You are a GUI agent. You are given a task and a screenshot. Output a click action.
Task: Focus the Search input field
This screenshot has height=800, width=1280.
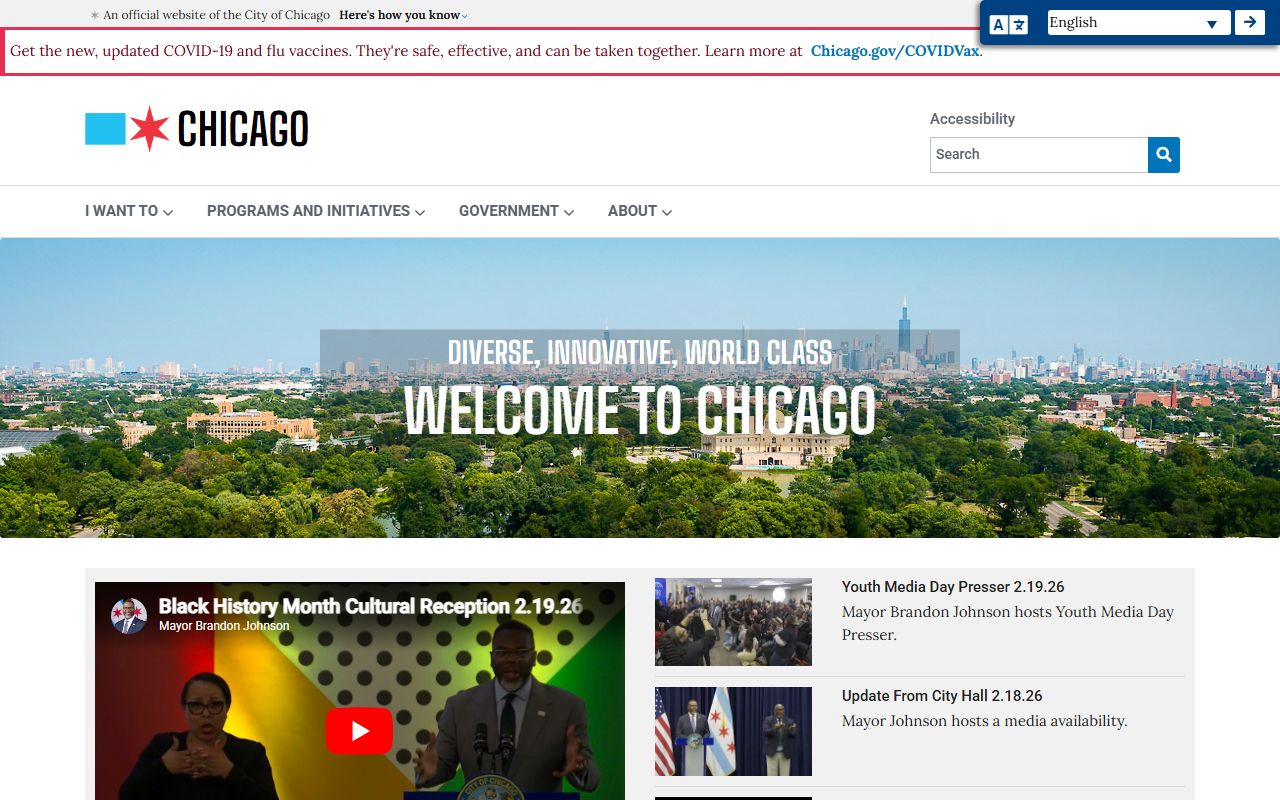(x=1039, y=155)
